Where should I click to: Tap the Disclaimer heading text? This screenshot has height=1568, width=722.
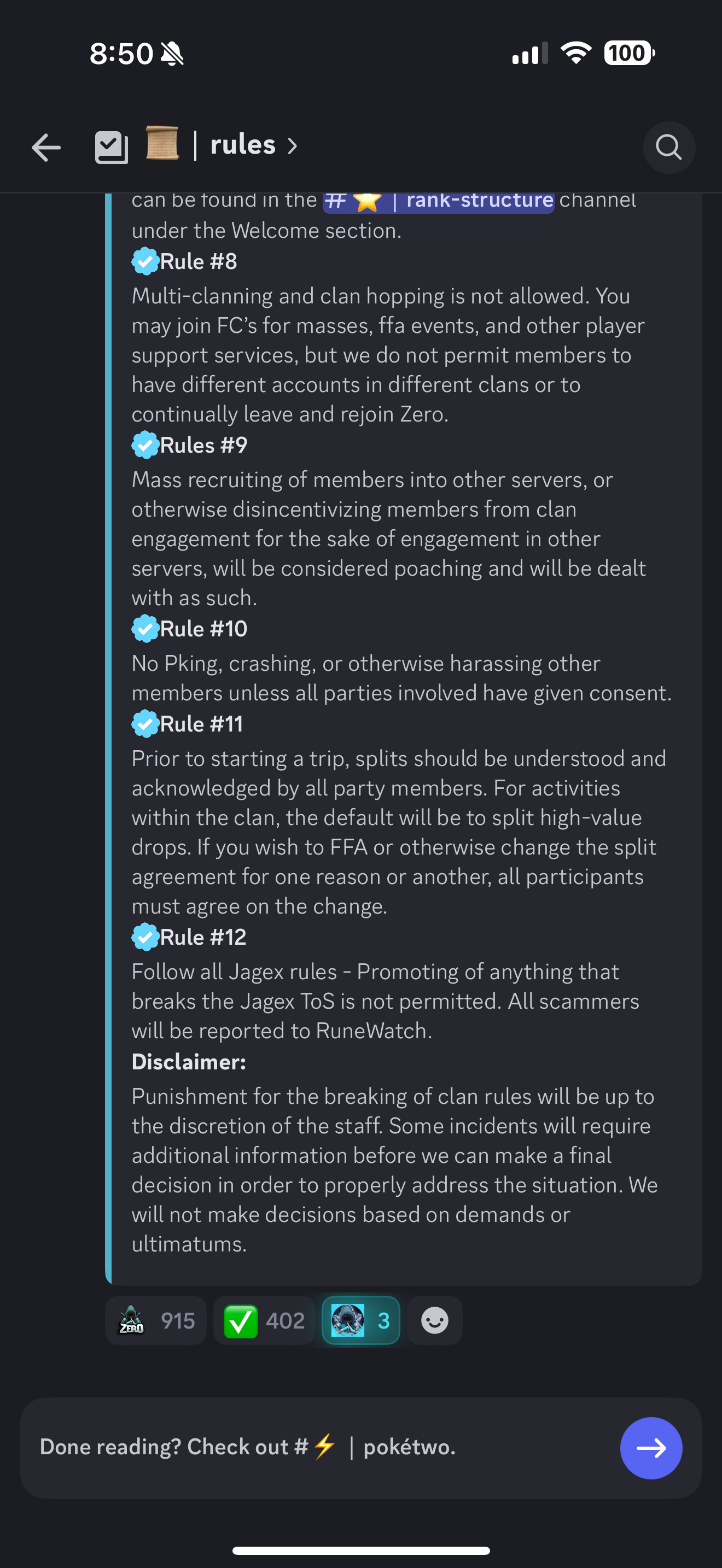[x=189, y=1062]
